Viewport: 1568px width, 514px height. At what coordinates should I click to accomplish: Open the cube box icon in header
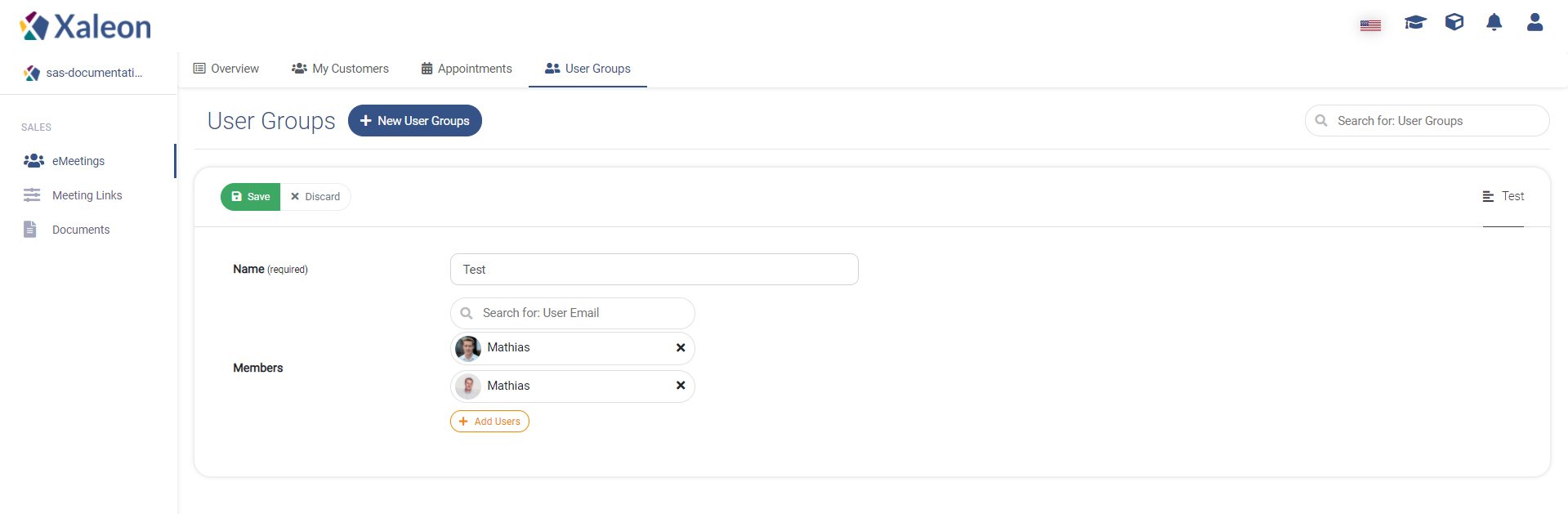tap(1454, 22)
